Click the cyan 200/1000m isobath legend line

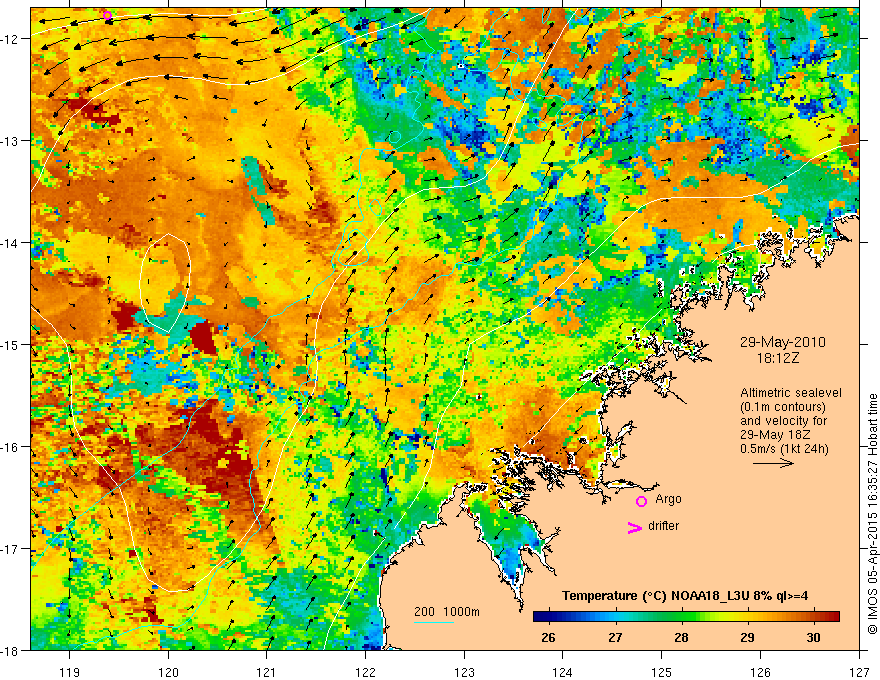(x=434, y=622)
